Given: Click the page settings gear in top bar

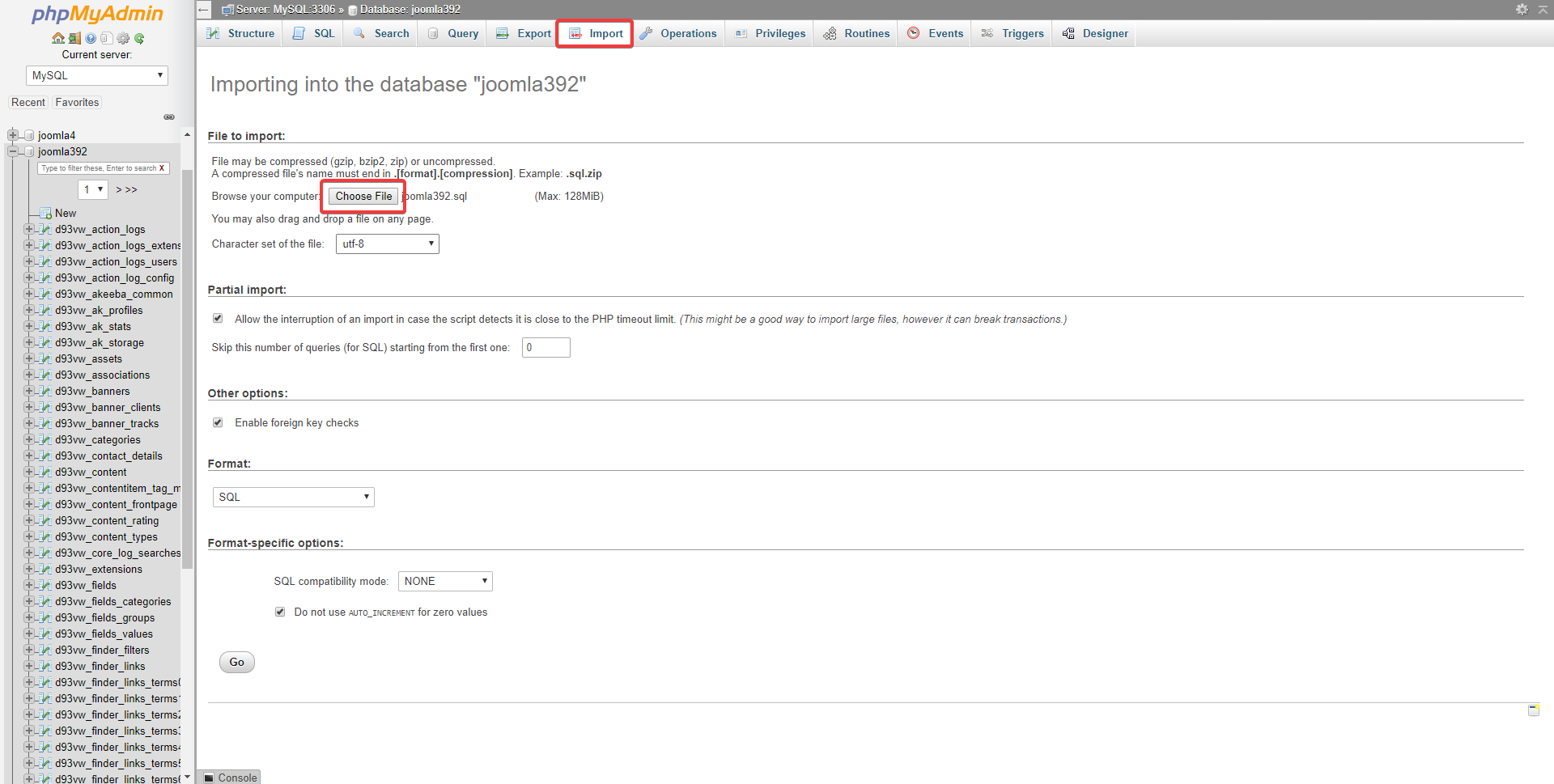Looking at the screenshot, I should click(1522, 9).
